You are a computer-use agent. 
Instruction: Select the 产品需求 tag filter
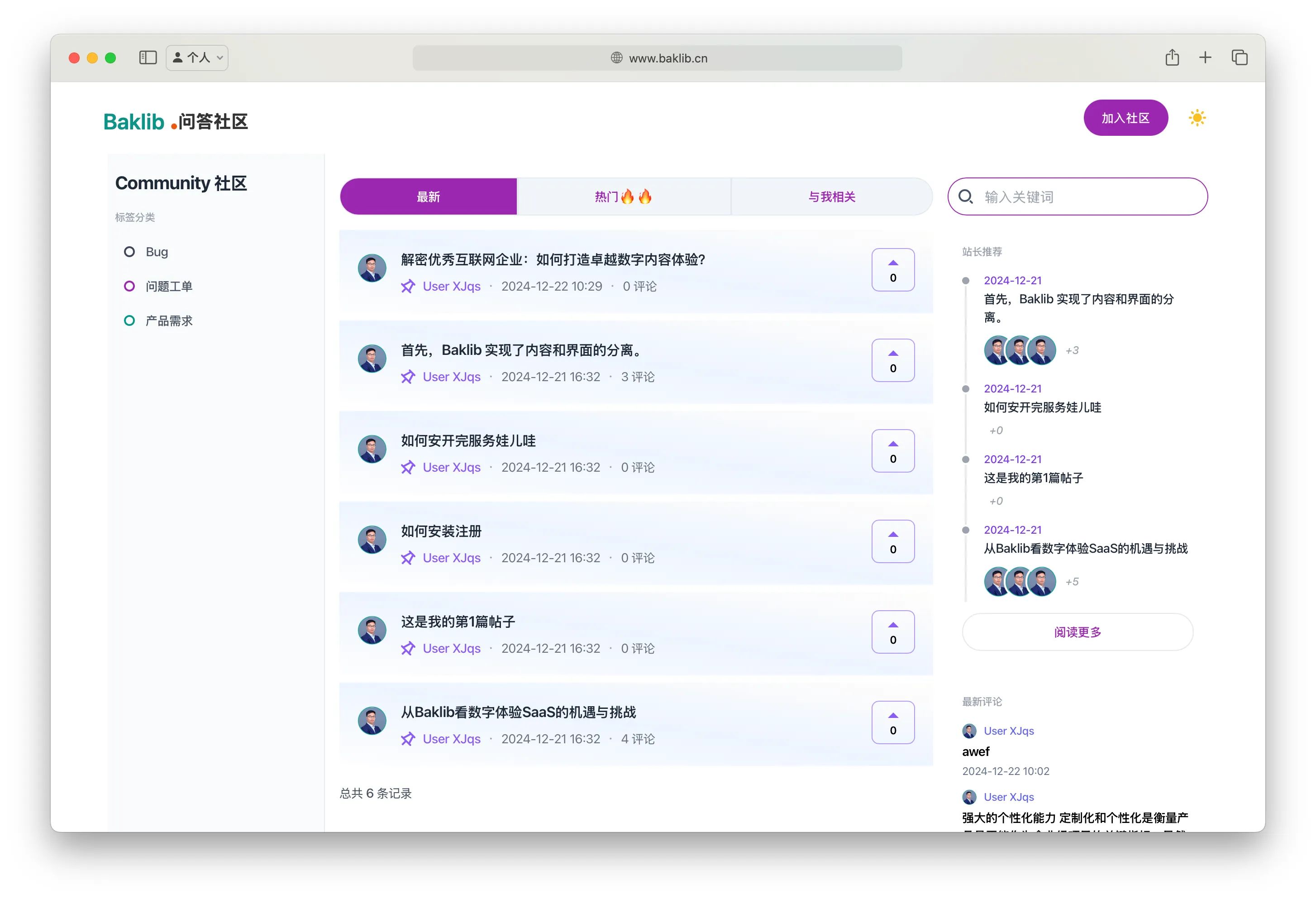[x=158, y=320]
